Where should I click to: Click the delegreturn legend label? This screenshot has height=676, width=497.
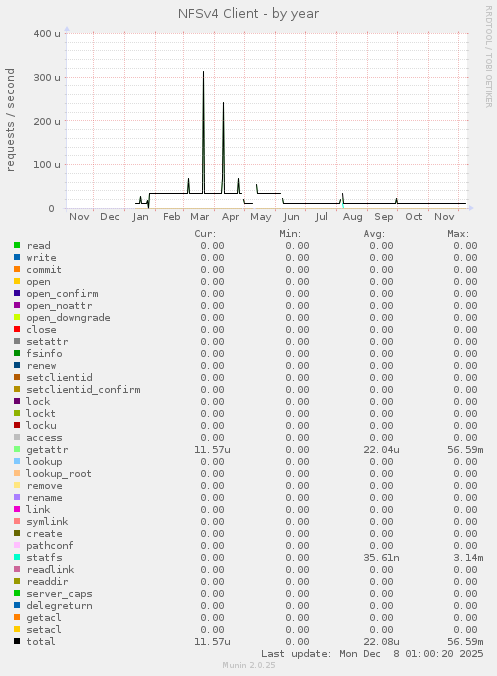click(59, 606)
